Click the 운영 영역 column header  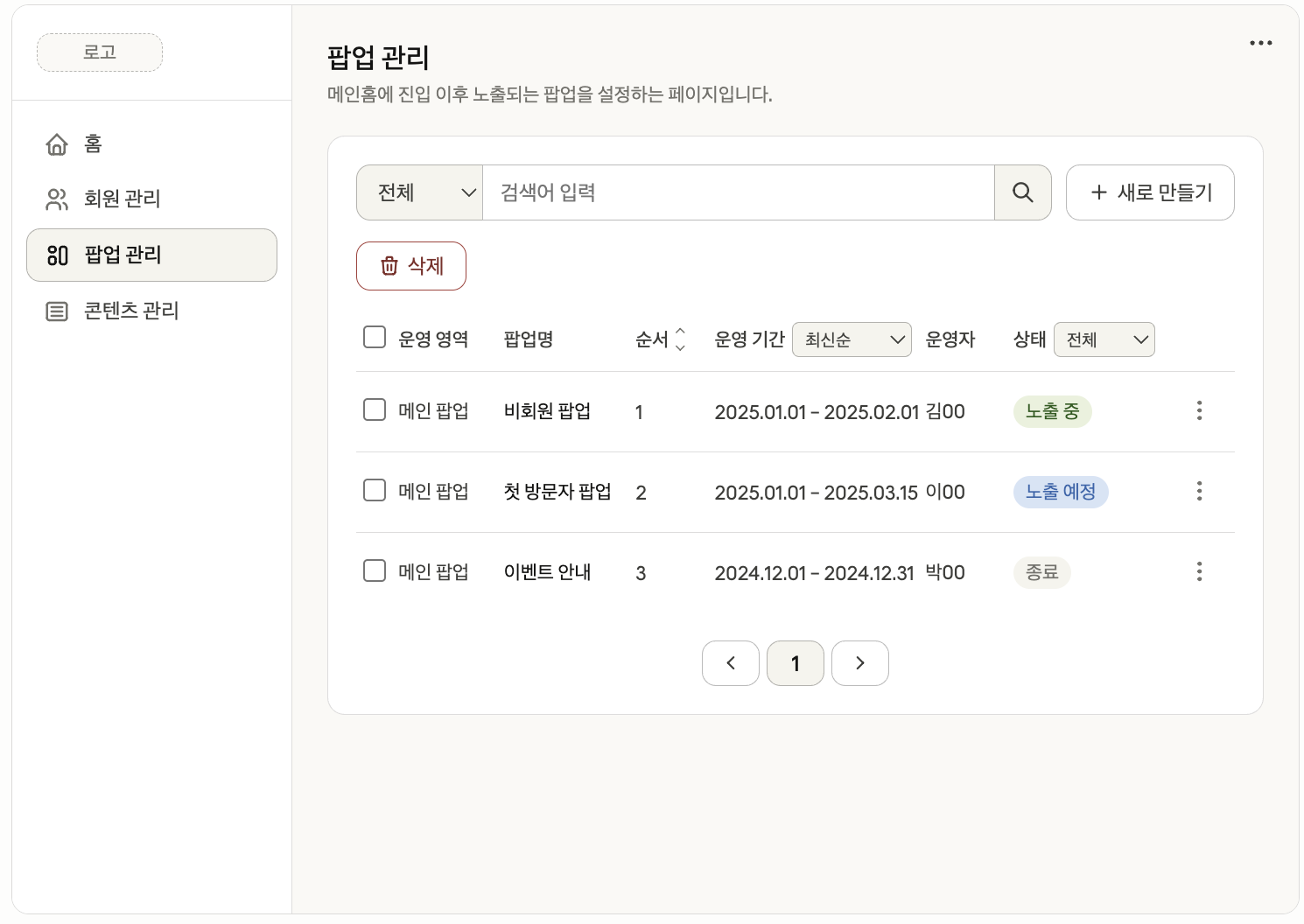coord(433,339)
